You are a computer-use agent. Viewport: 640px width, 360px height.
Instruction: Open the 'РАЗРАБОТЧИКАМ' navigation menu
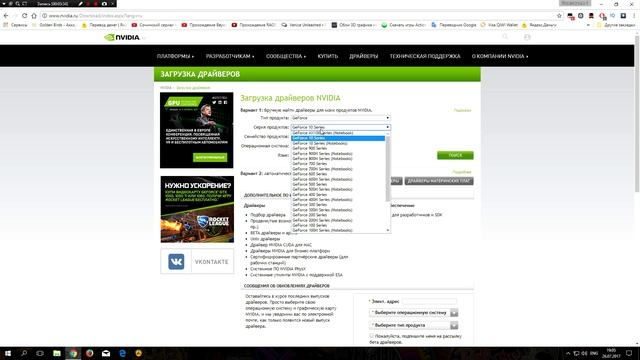click(x=230, y=56)
